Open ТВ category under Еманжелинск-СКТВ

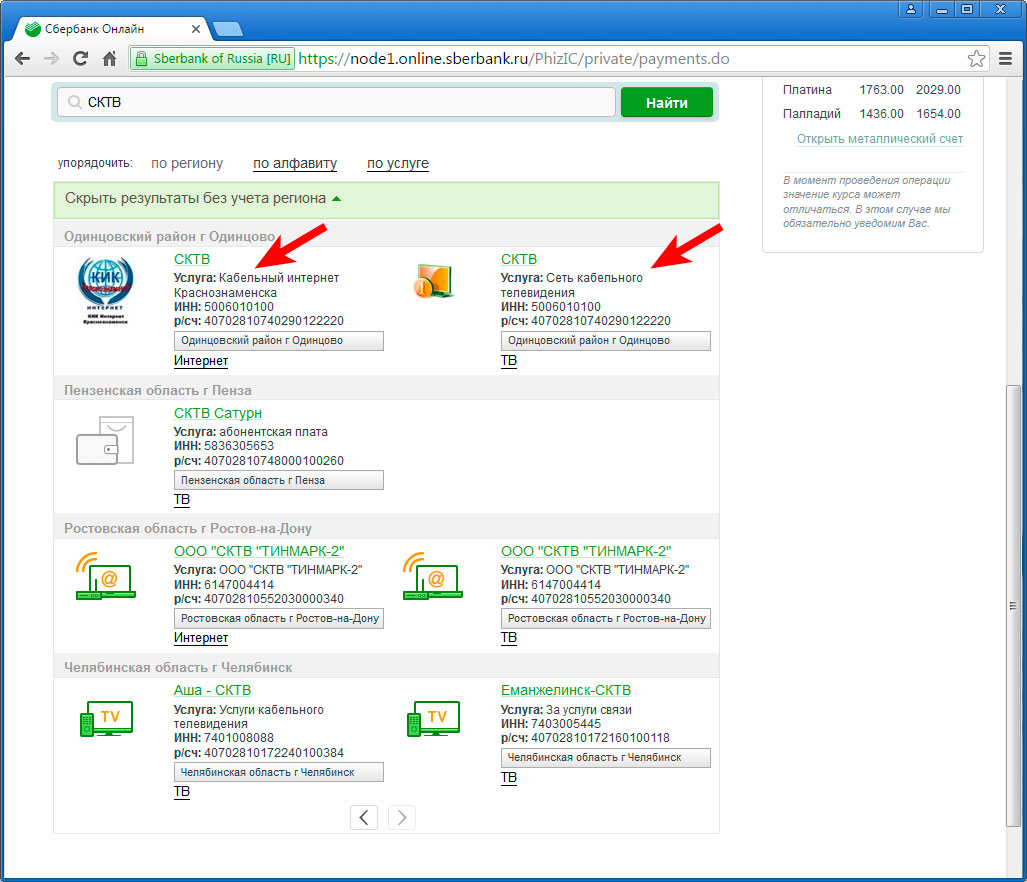point(508,777)
